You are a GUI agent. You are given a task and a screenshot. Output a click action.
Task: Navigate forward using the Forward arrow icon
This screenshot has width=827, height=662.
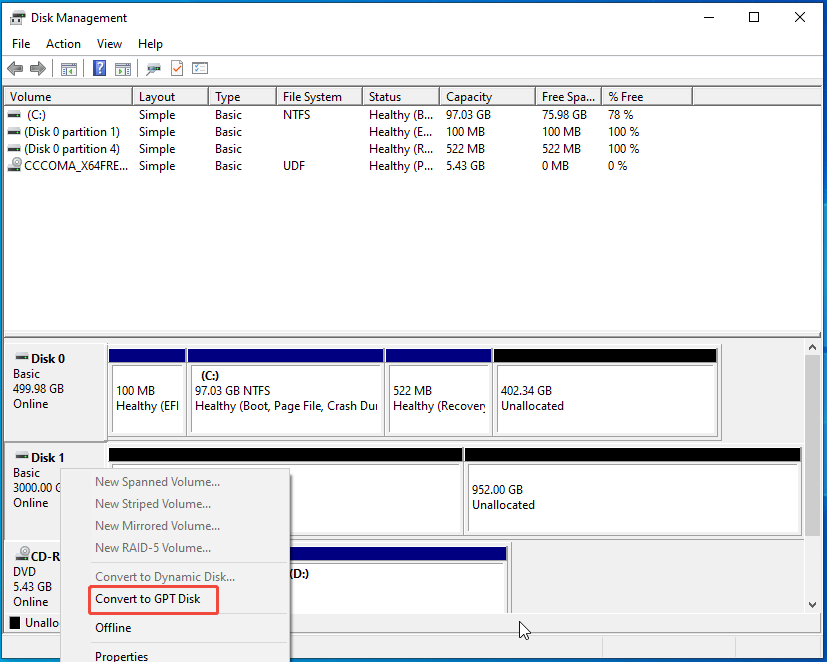coord(38,68)
